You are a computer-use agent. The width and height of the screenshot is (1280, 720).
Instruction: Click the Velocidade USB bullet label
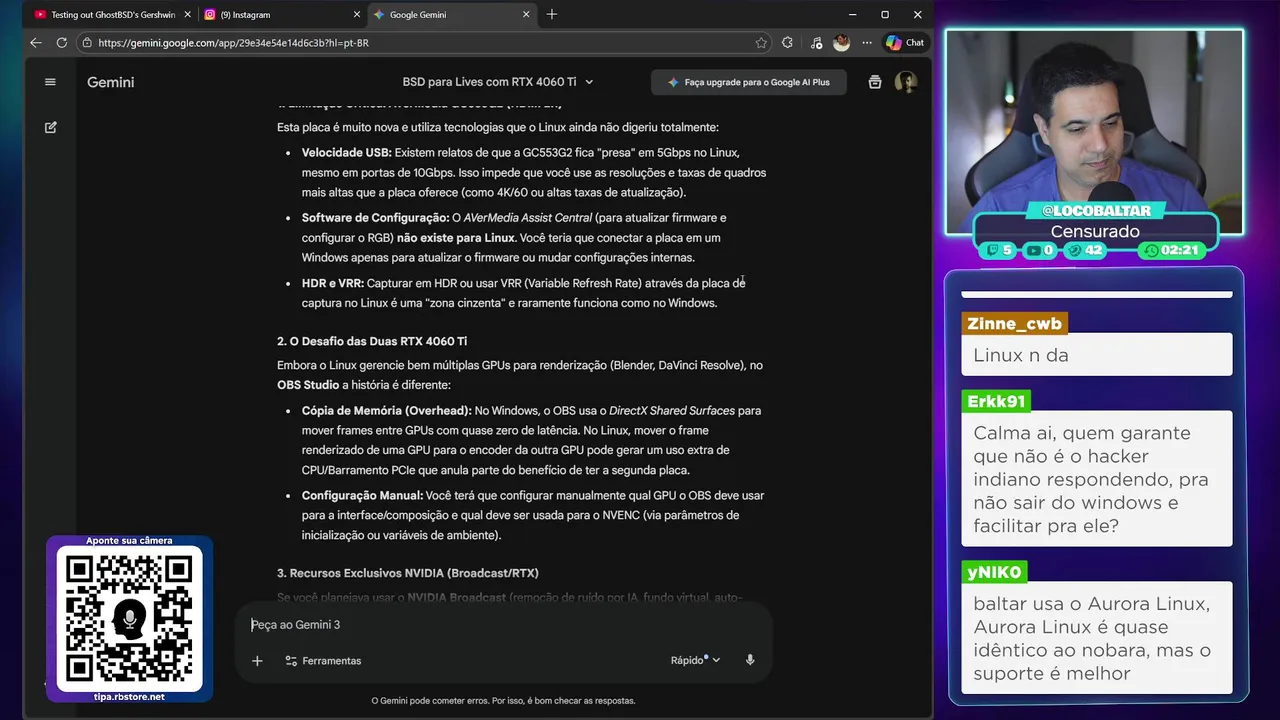click(347, 153)
